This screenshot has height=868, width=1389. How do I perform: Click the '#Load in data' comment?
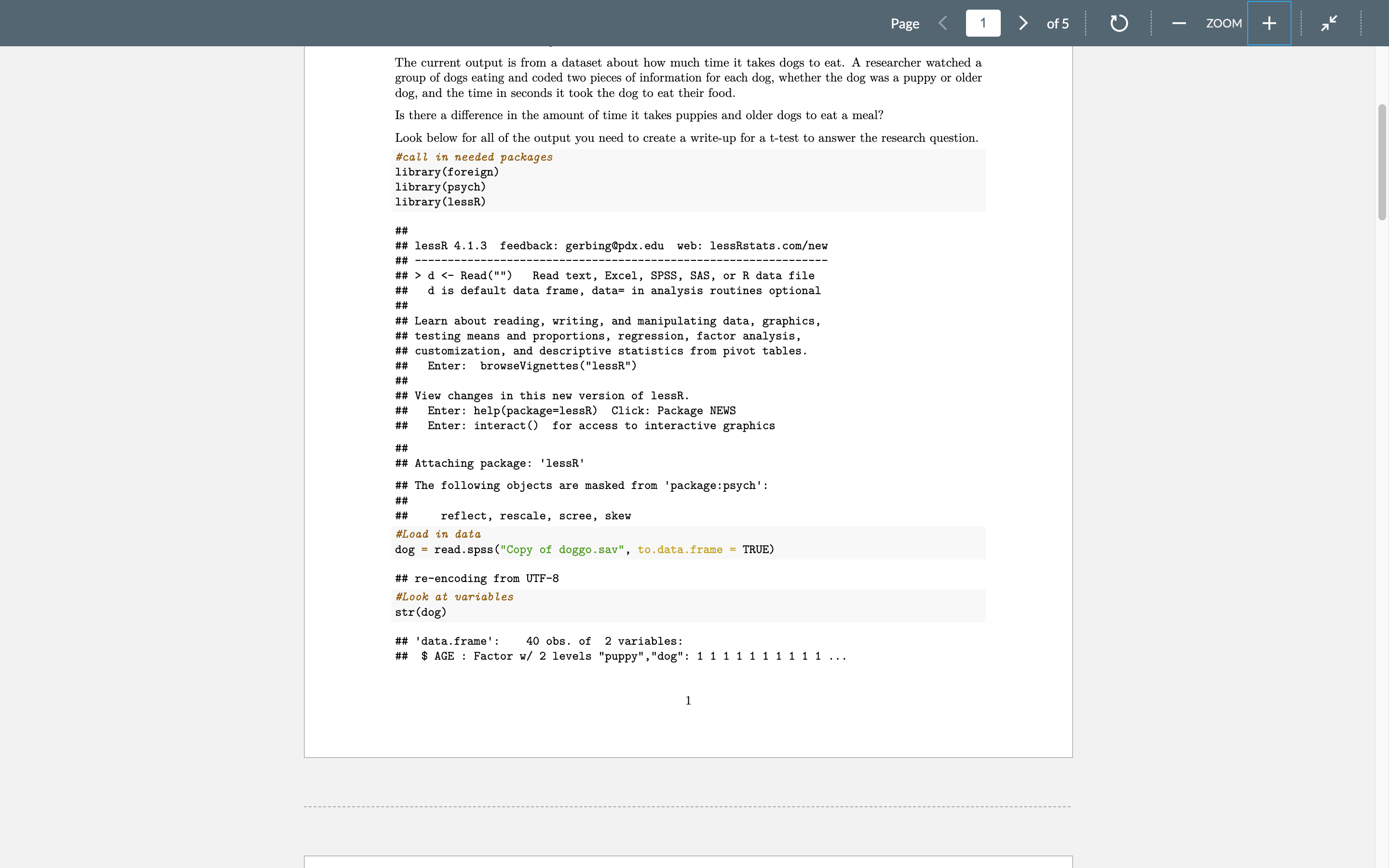[438, 534]
